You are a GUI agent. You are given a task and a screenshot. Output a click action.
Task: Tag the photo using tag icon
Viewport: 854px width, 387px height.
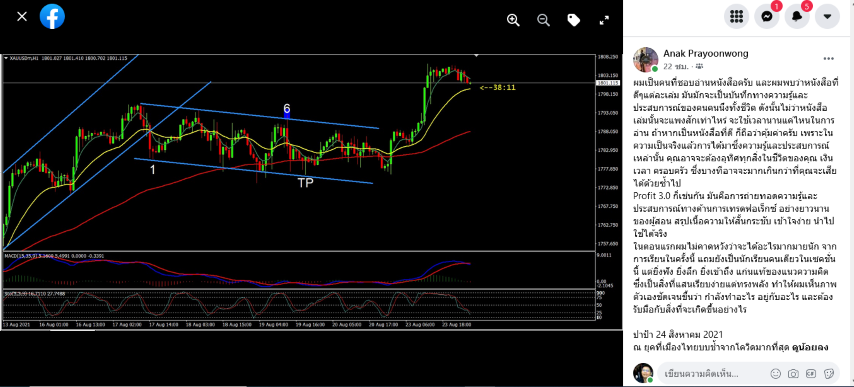[x=574, y=21]
